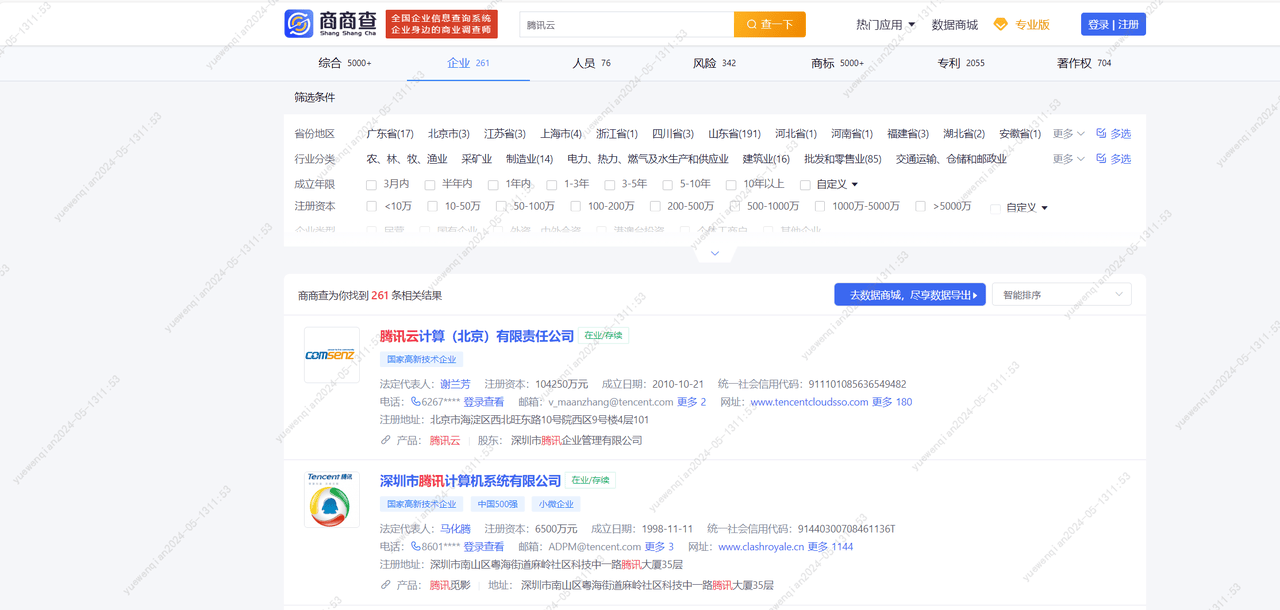Image resolution: width=1280 pixels, height=610 pixels.
Task: Switch to the 专利 2055 tab
Action: click(960, 61)
